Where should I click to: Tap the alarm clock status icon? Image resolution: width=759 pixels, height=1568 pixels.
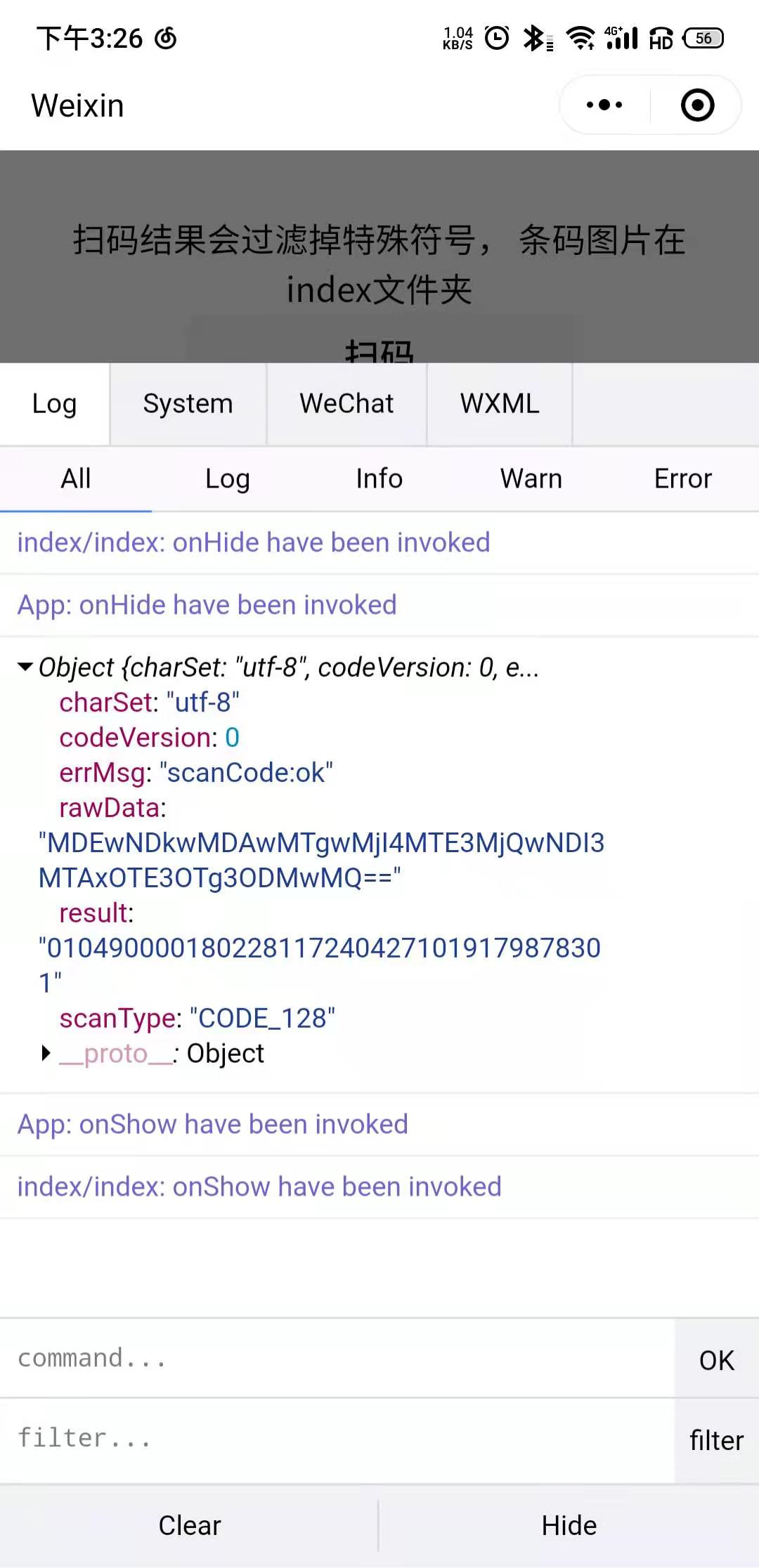tap(497, 38)
